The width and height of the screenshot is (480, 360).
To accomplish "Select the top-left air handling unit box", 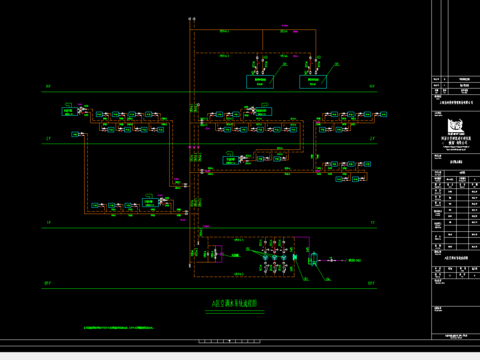I will click(69, 111).
